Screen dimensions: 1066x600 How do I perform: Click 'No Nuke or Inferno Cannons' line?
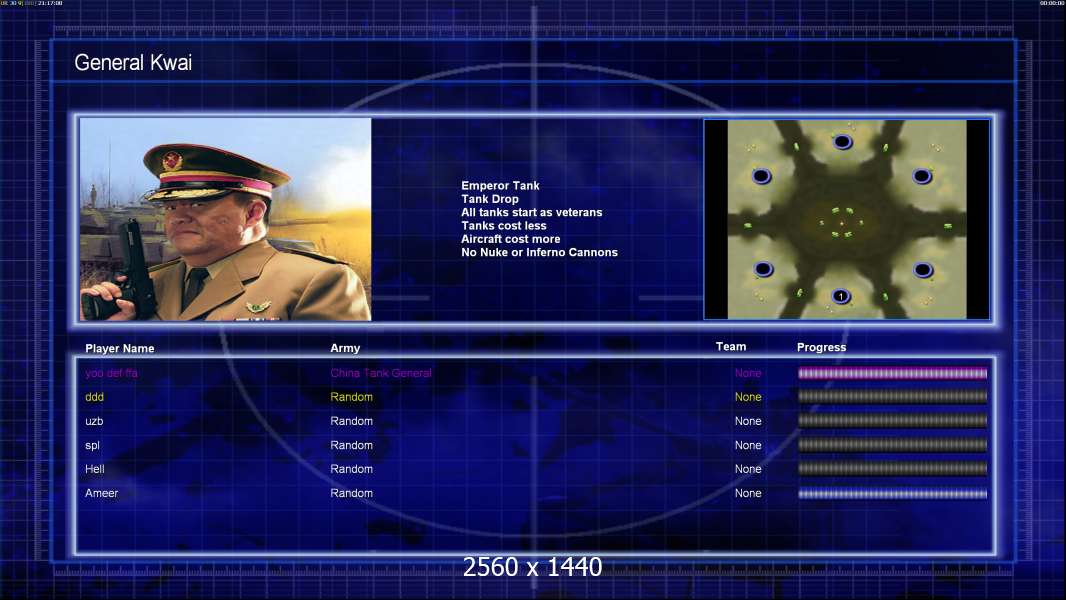click(x=540, y=252)
